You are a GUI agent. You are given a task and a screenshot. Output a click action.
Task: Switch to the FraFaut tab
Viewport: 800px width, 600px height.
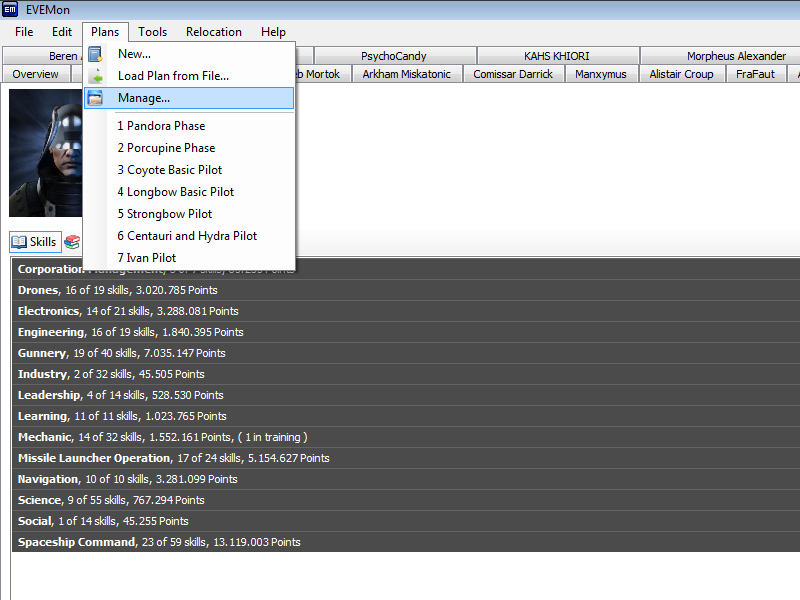tap(756, 74)
